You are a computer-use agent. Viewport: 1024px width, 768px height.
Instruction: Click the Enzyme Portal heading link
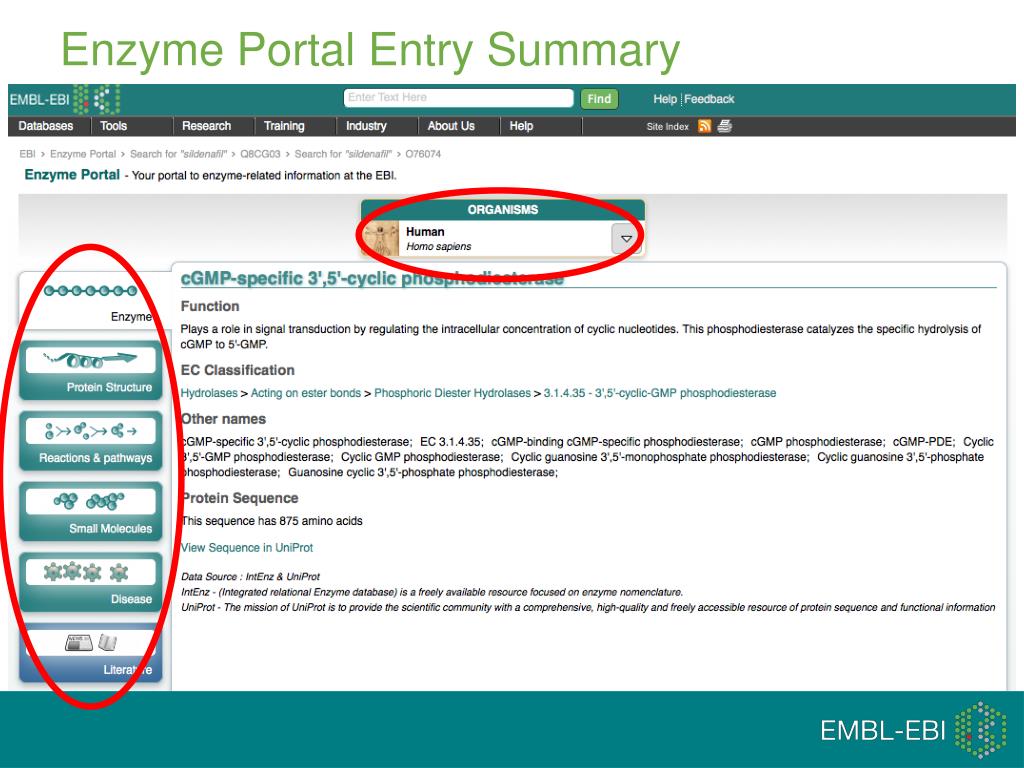point(72,175)
